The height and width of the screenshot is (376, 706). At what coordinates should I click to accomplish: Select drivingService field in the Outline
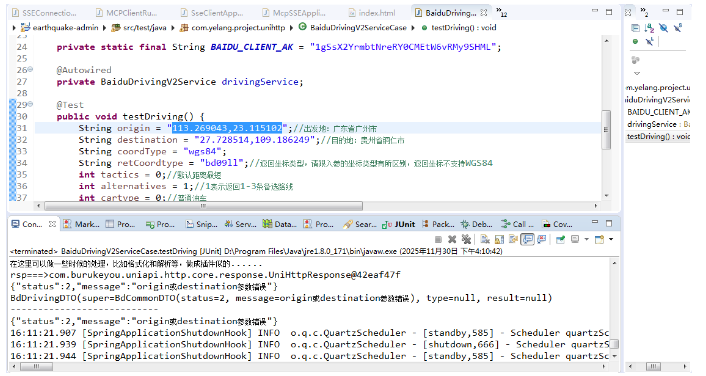(x=658, y=124)
